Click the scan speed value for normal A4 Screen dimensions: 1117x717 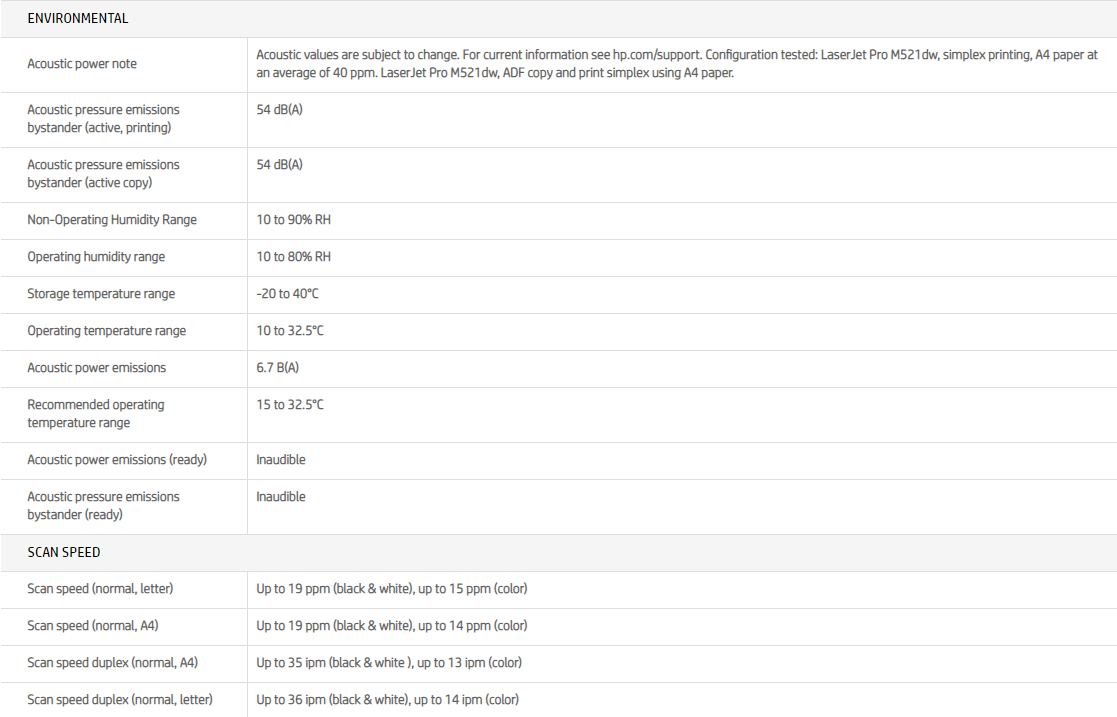(x=391, y=626)
